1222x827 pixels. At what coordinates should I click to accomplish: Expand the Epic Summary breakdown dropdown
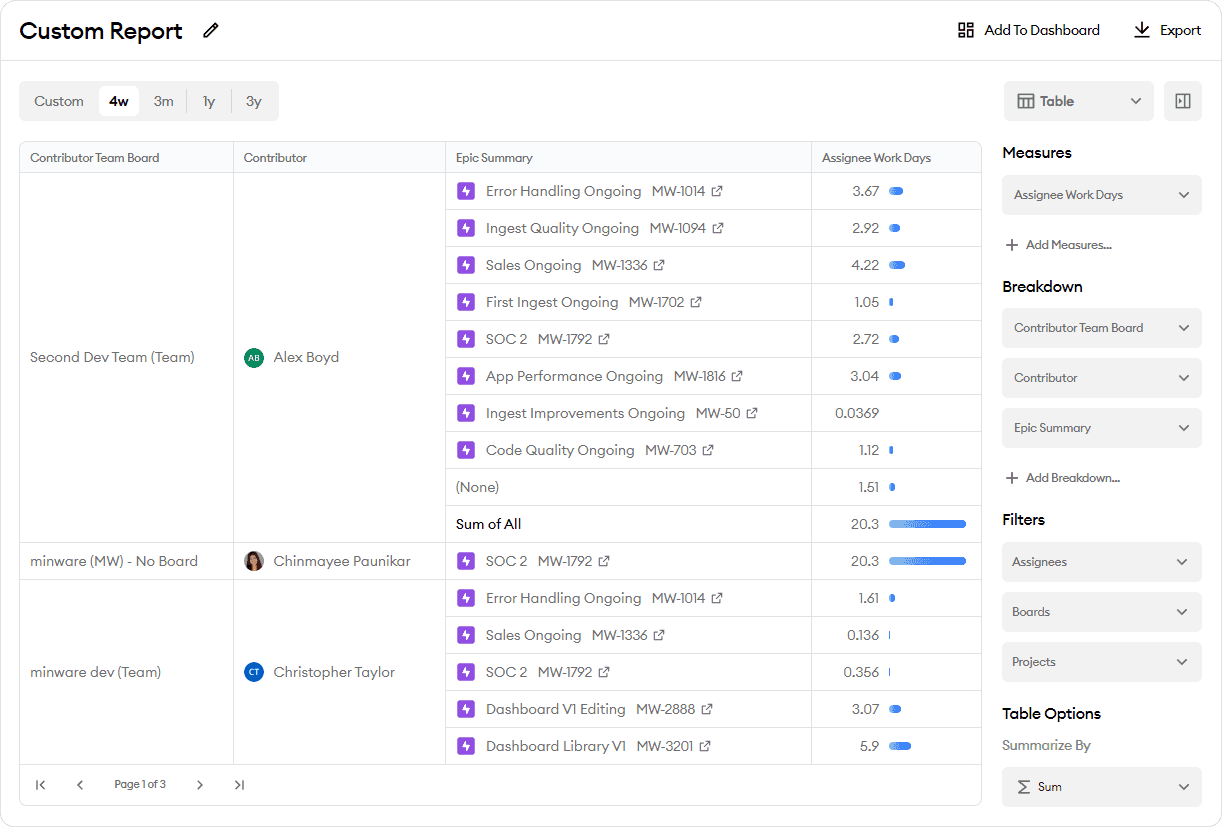pos(1102,428)
